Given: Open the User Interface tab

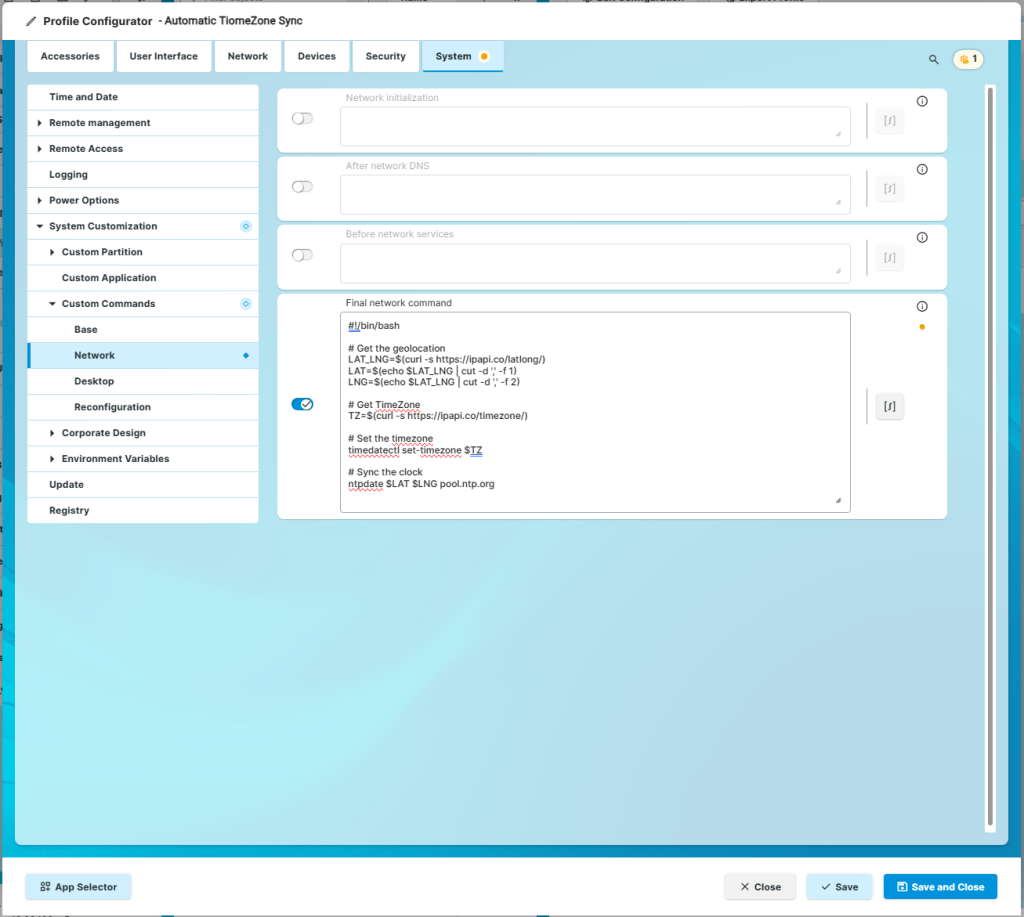Looking at the screenshot, I should pos(163,56).
